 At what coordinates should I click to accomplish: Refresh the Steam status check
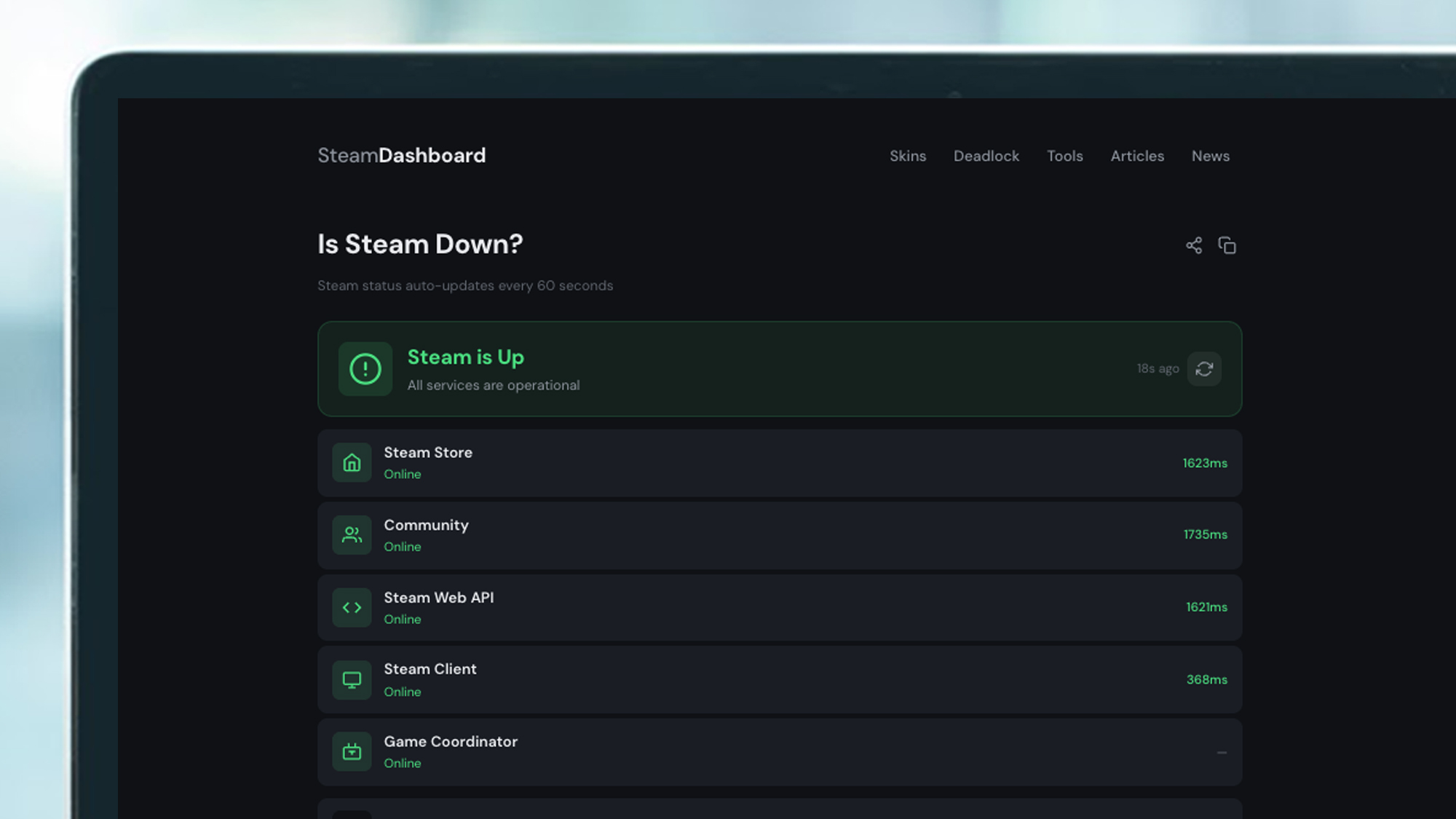coord(1204,369)
